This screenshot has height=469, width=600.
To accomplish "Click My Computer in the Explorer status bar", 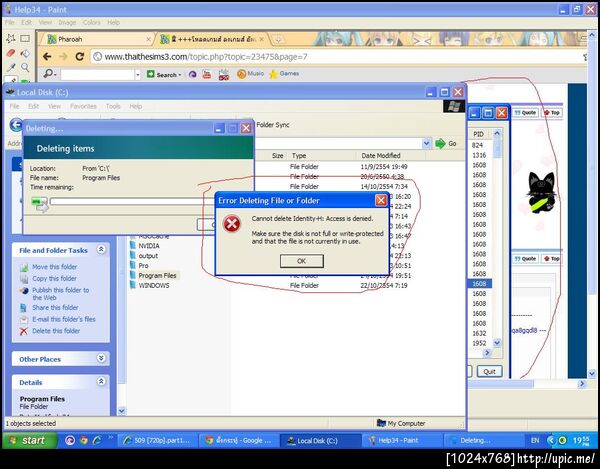I will [401, 423].
